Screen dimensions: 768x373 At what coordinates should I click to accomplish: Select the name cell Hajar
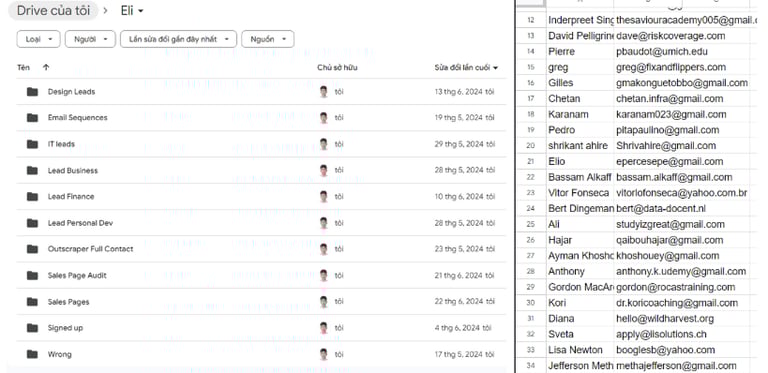(x=580, y=240)
